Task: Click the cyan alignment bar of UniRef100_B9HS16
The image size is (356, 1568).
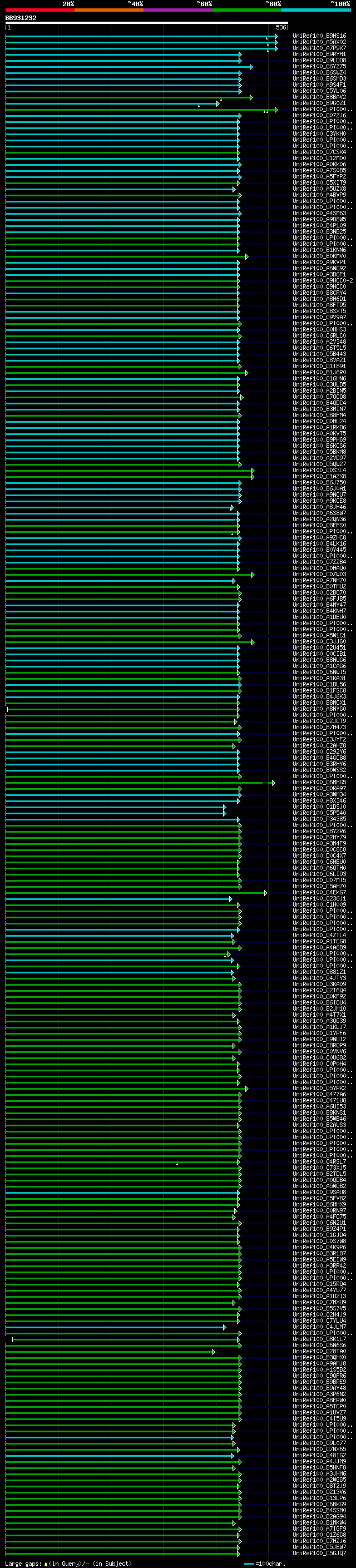Action: pos(141,36)
